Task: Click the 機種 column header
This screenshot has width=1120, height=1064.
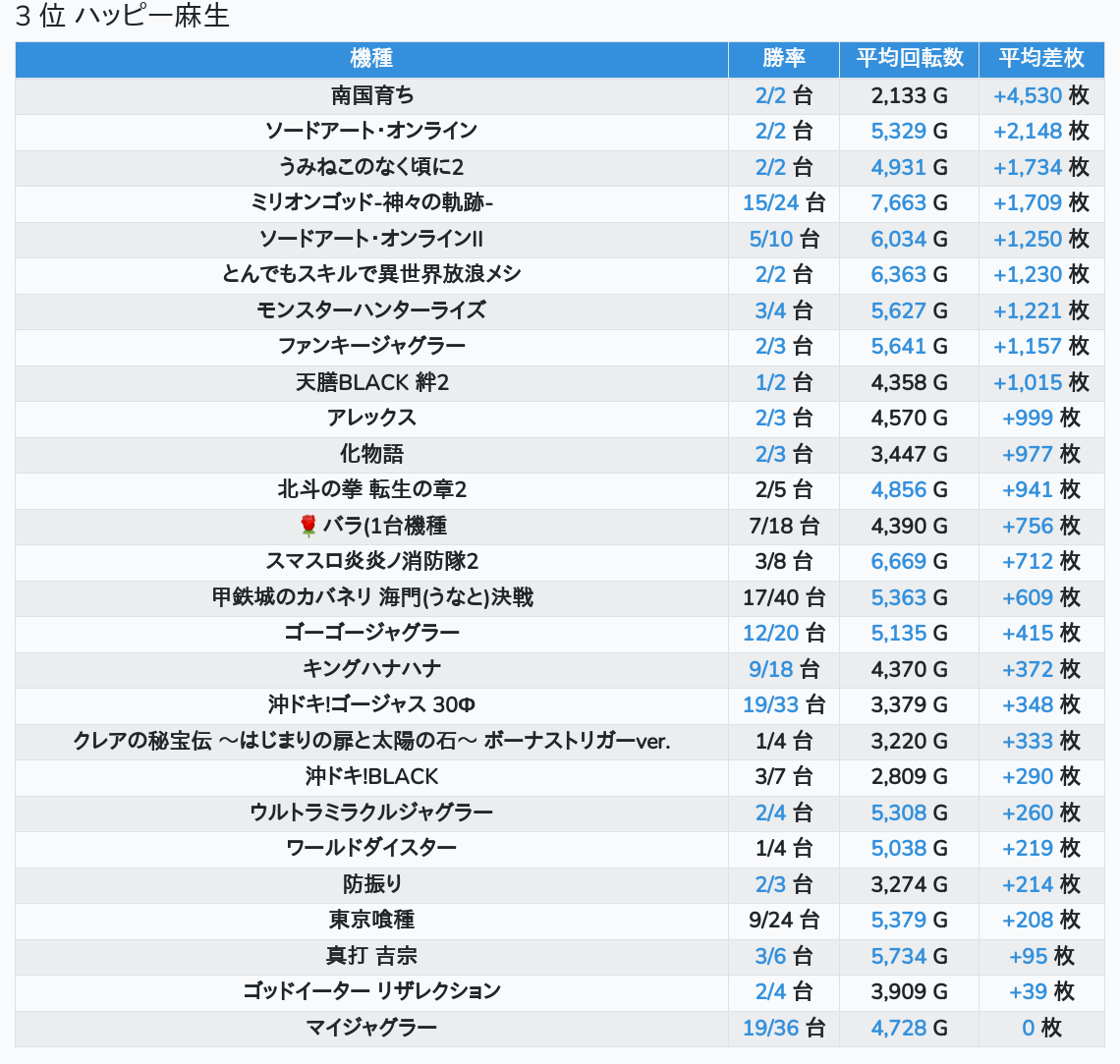Action: pyautogui.click(x=371, y=58)
